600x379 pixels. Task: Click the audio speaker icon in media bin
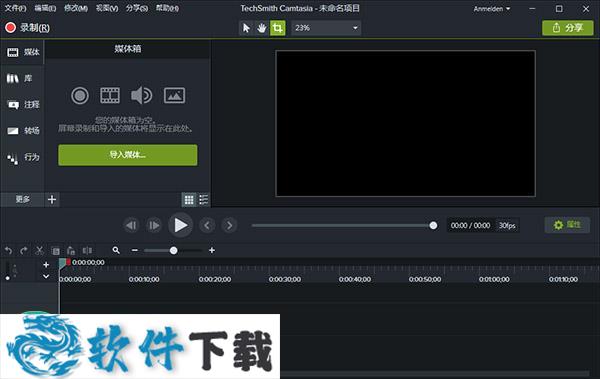[142, 95]
